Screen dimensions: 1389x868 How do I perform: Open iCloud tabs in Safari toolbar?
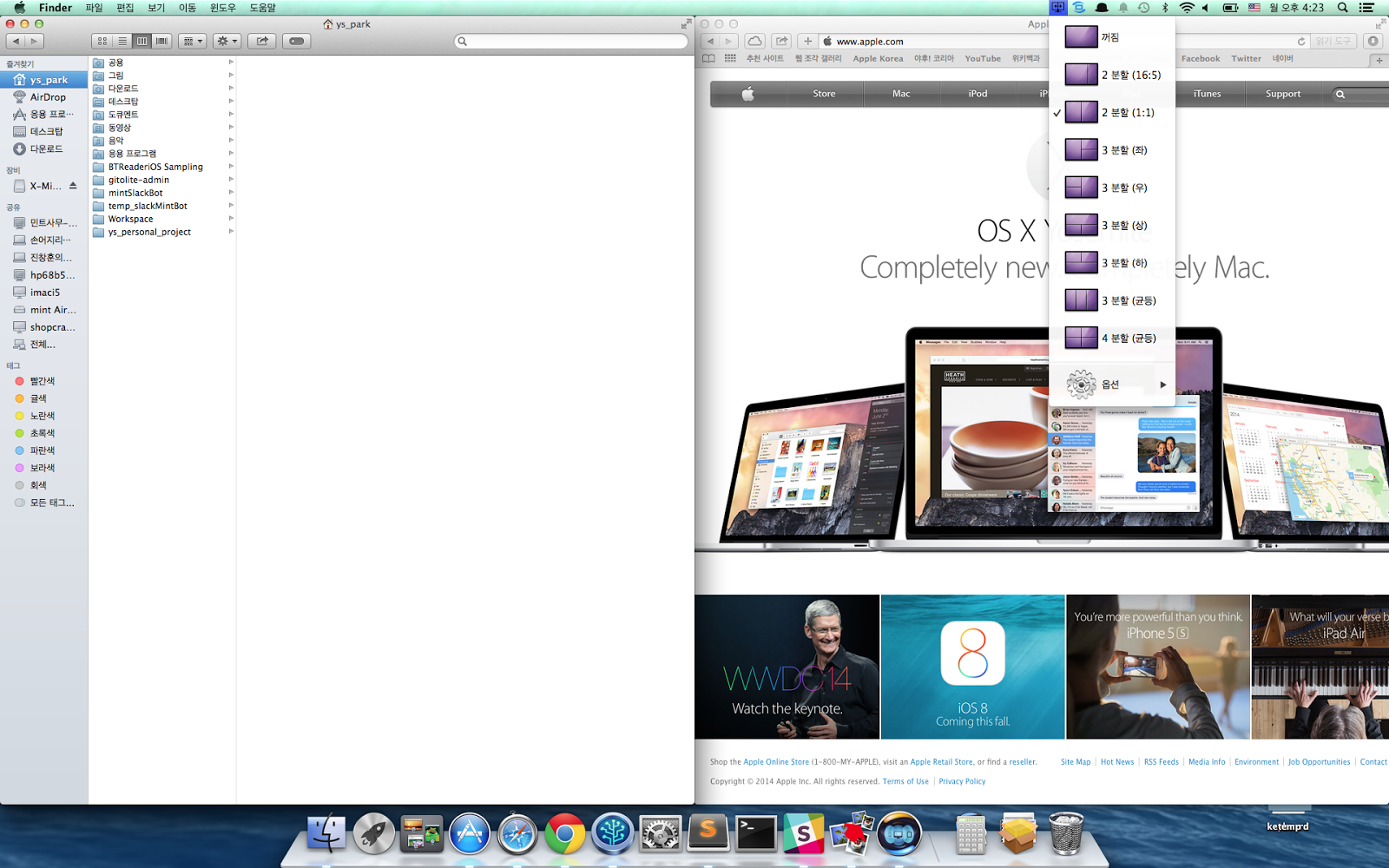755,41
